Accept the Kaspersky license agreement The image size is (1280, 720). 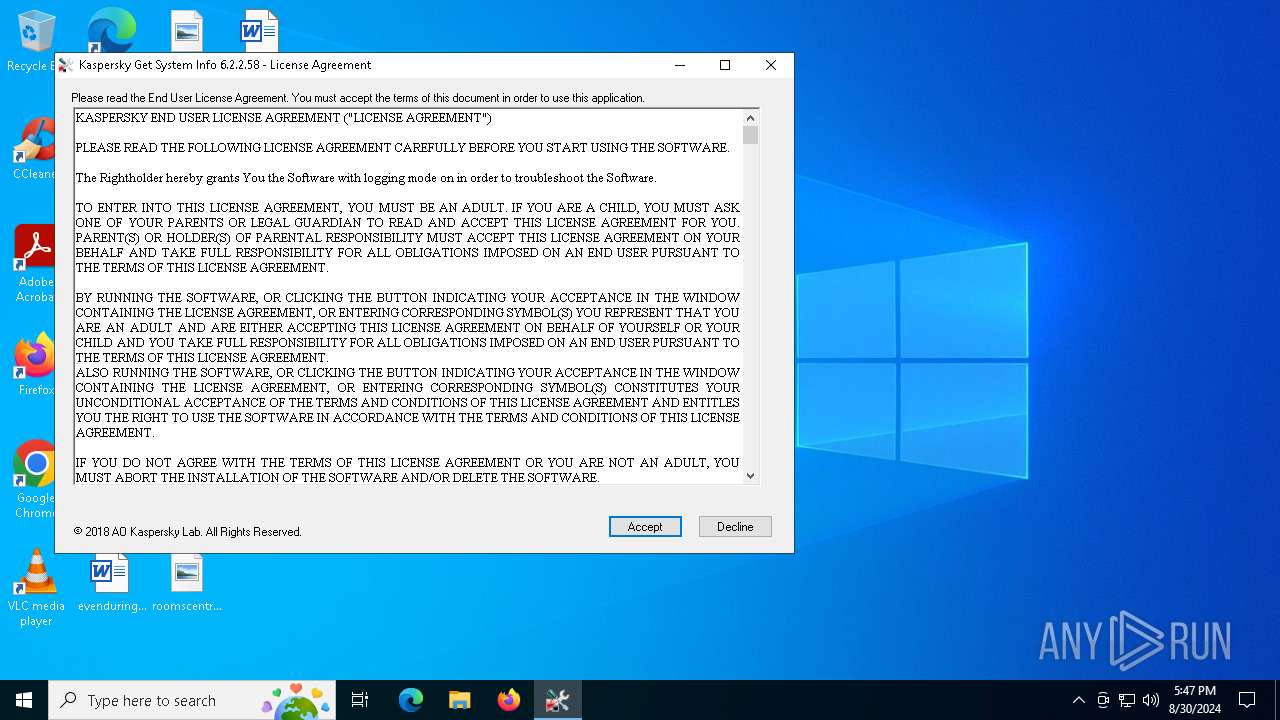[x=645, y=527]
